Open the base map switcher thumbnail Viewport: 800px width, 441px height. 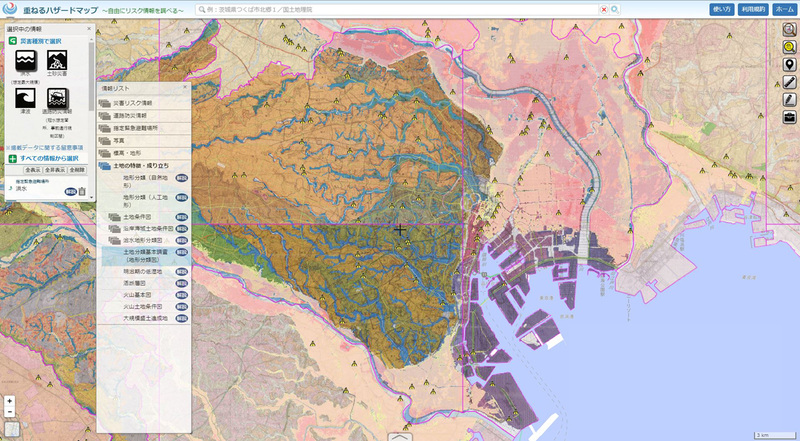pos(12,429)
